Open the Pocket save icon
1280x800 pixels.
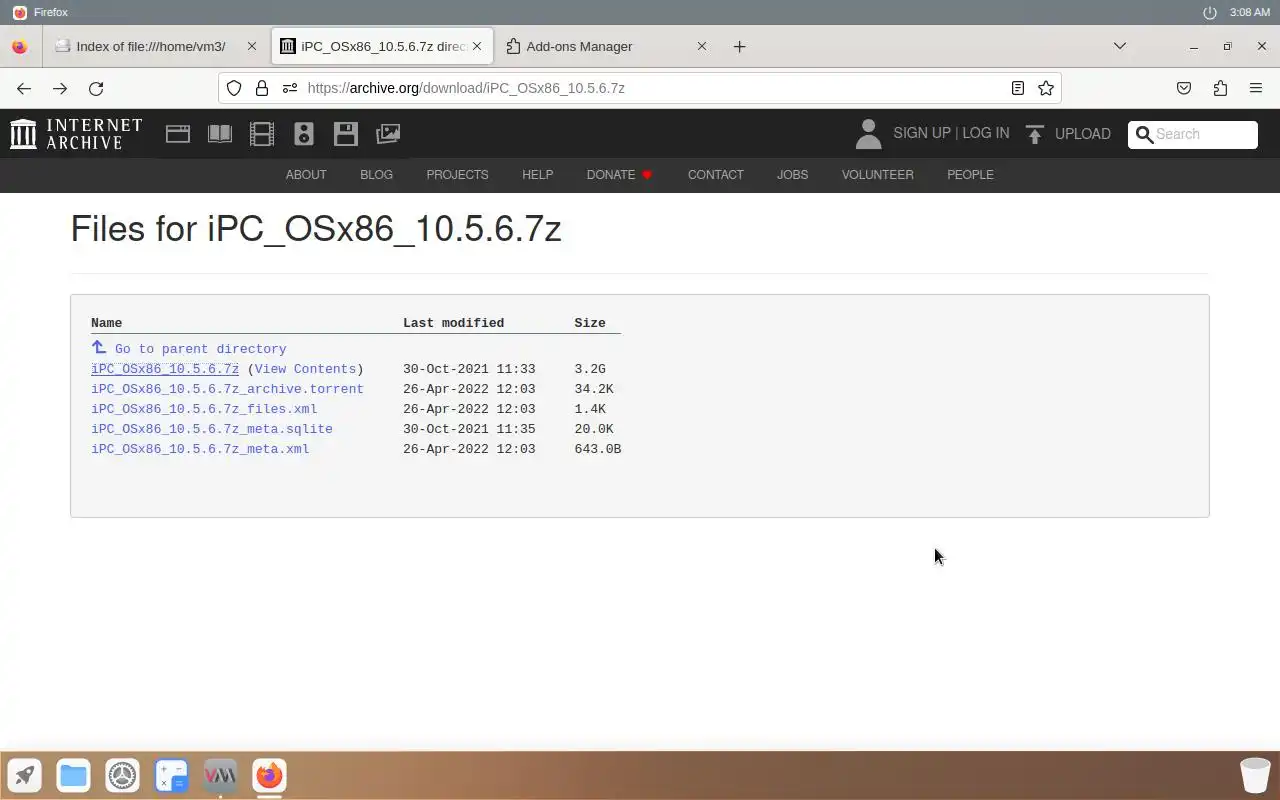(1184, 88)
